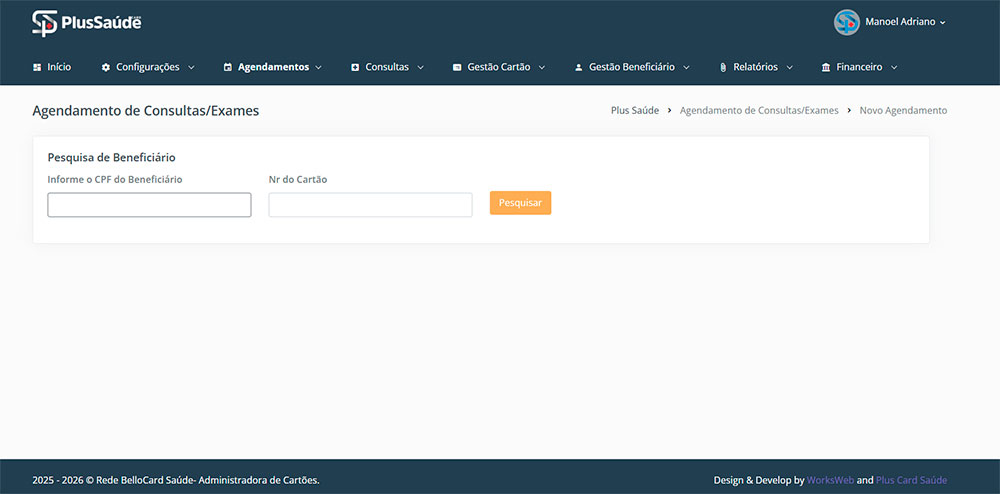This screenshot has width=1000, height=494.
Task: Click the home icon beside Início
Action: pos(38,67)
